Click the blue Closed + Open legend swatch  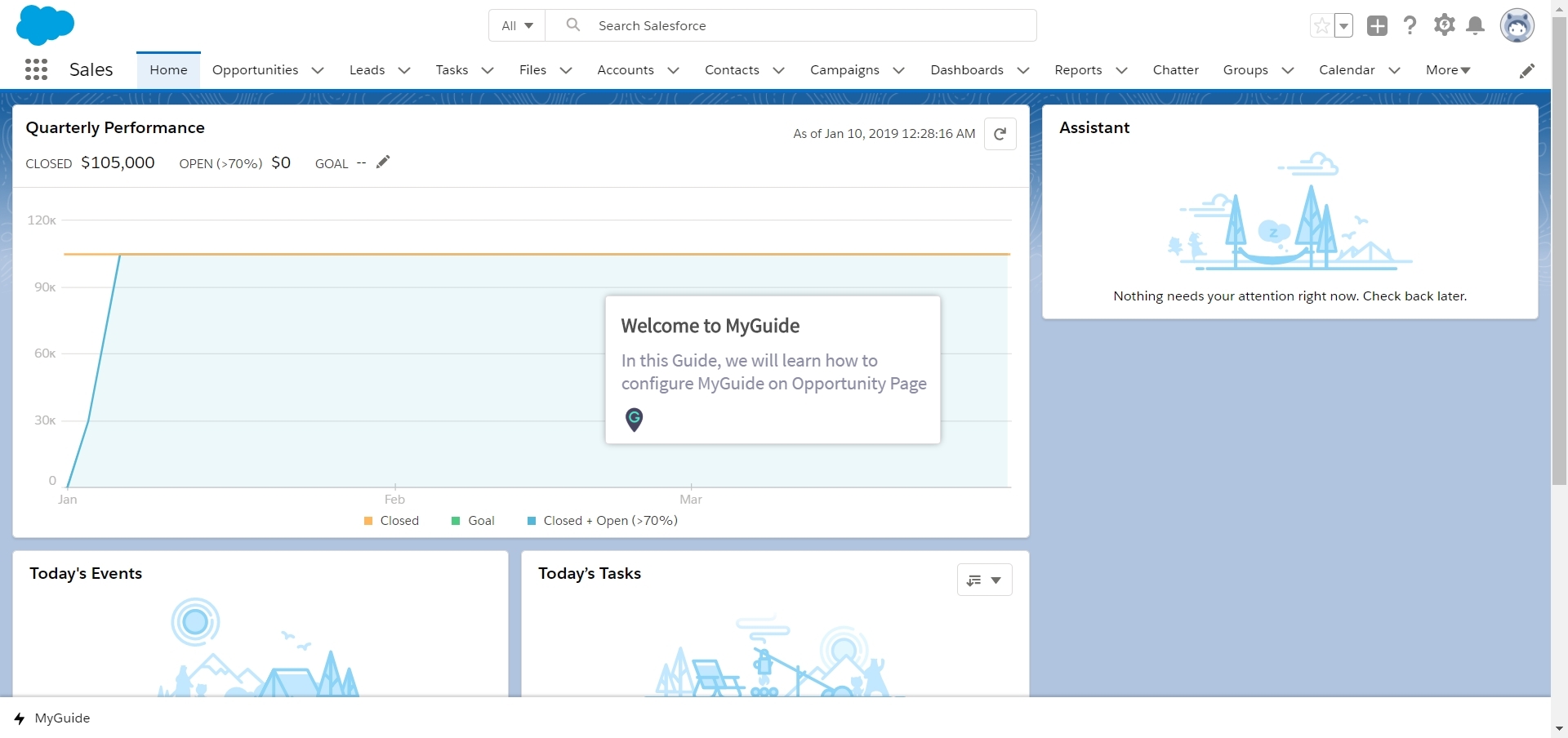[532, 521]
